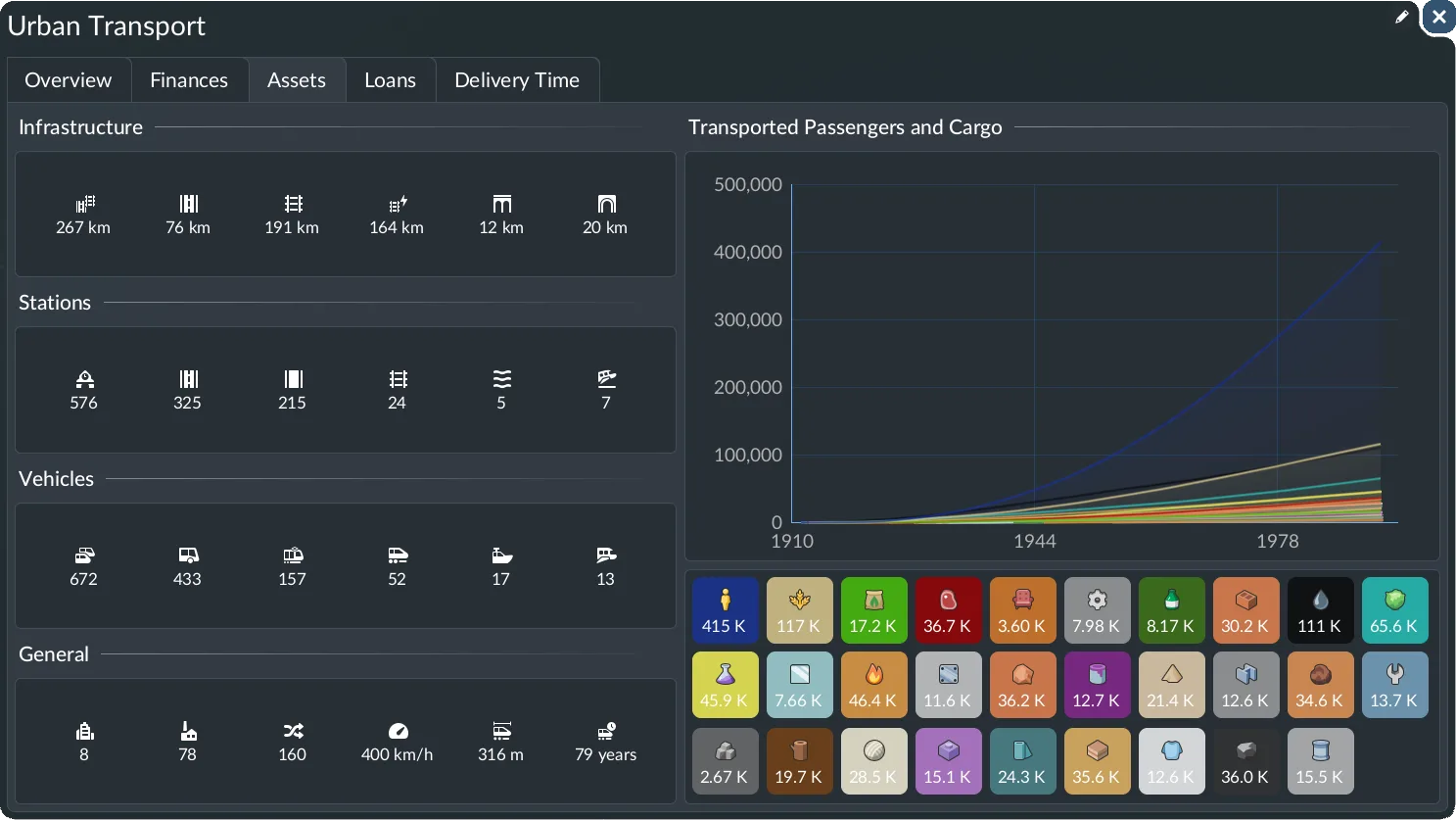
Task: Click the tunnel icon above 20 km
Action: (606, 204)
